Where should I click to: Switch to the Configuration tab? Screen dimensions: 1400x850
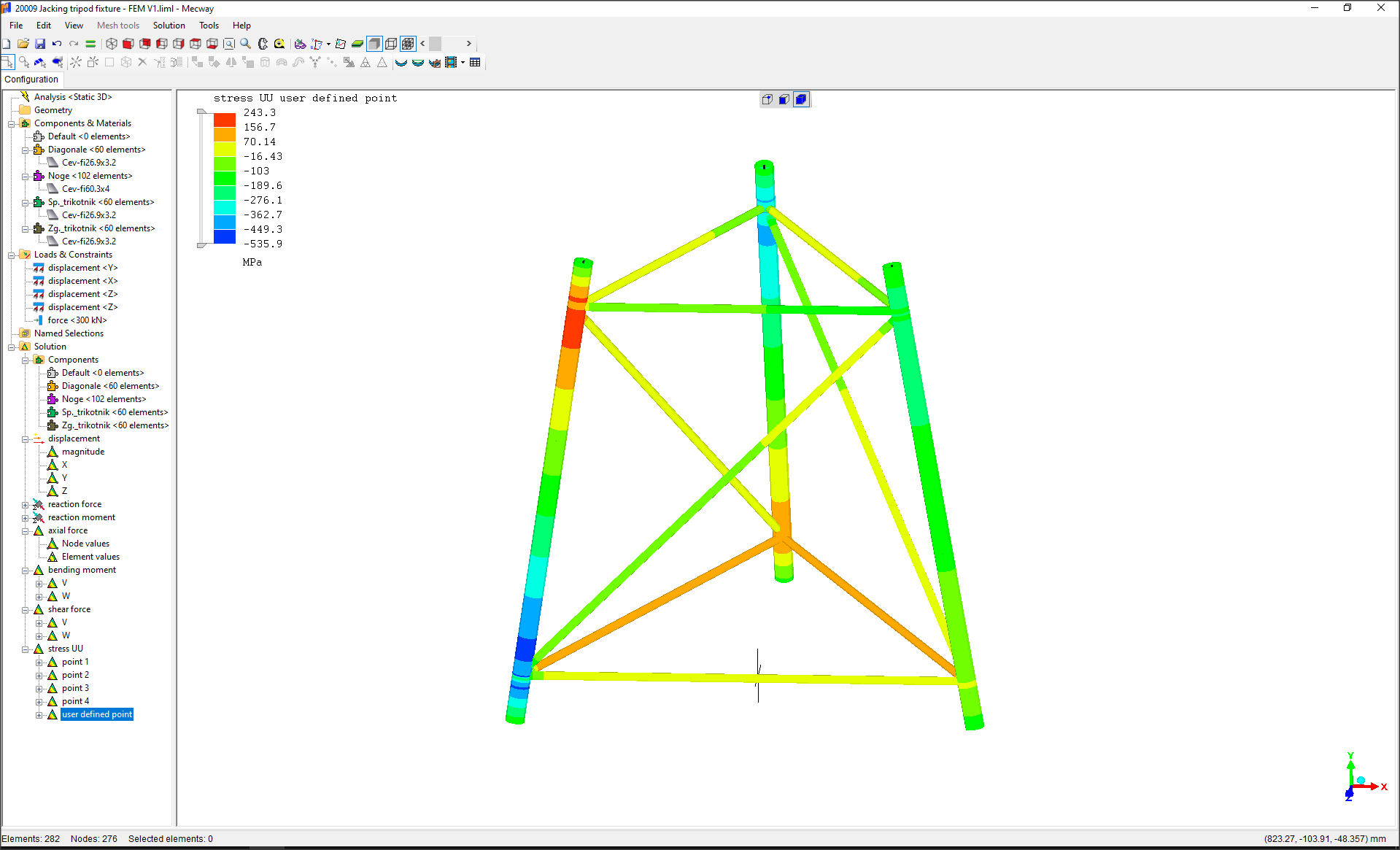pyautogui.click(x=31, y=80)
